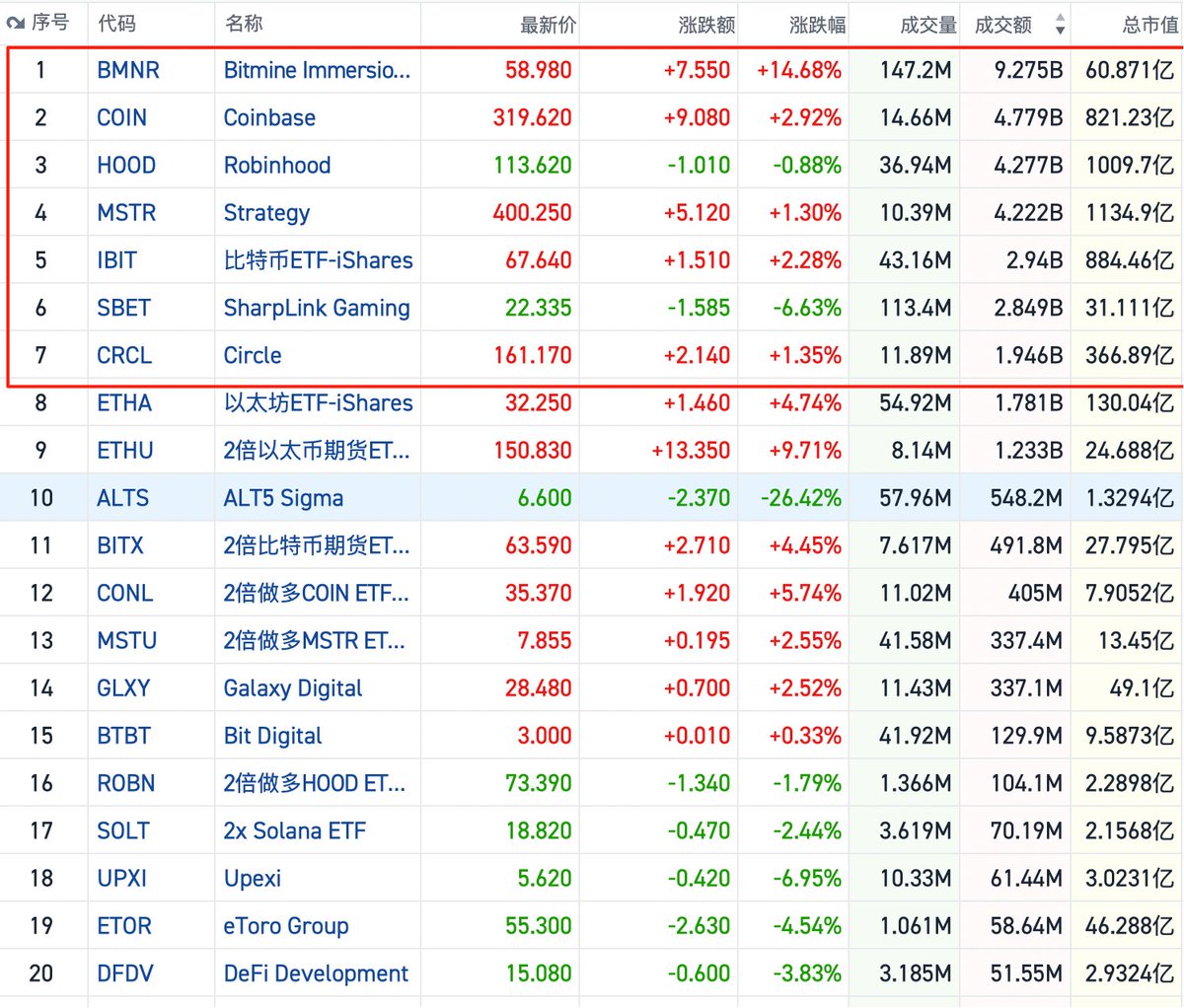The height and width of the screenshot is (1008, 1184).
Task: Open Strategy stock name link
Action: [x=266, y=213]
